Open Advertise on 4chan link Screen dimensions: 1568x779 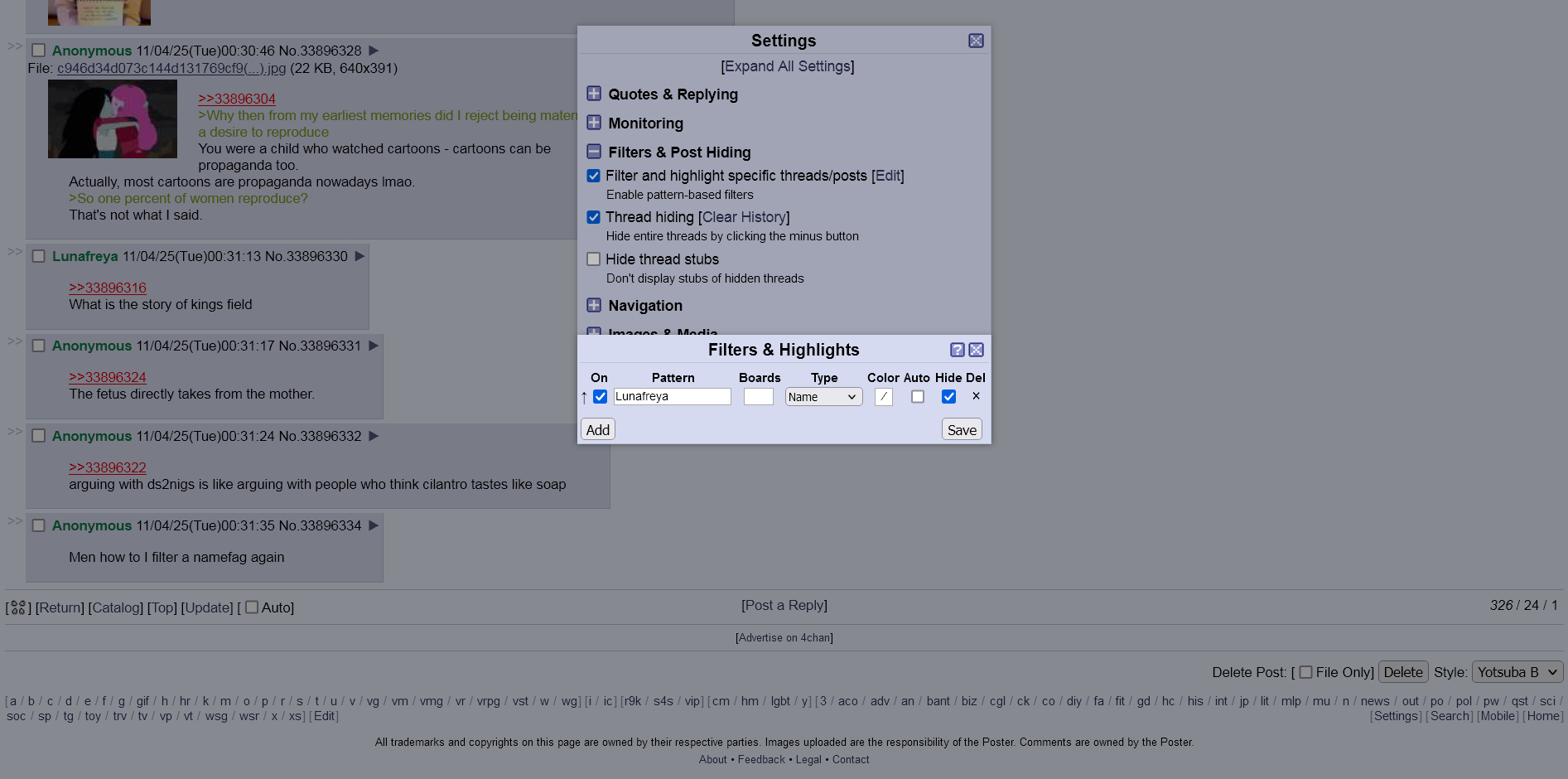click(x=784, y=638)
